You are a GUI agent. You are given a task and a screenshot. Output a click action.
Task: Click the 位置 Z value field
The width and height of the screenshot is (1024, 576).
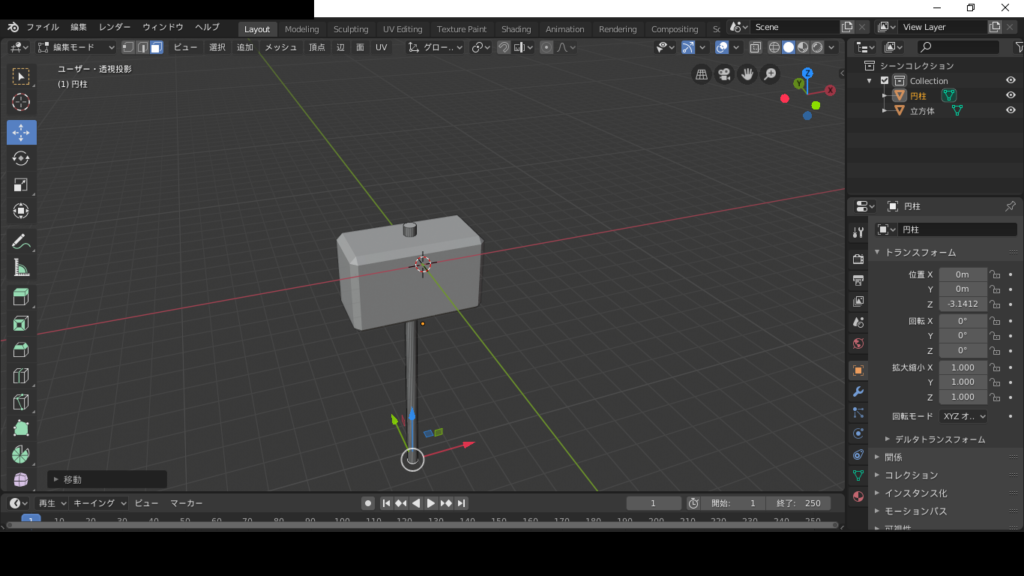point(962,304)
